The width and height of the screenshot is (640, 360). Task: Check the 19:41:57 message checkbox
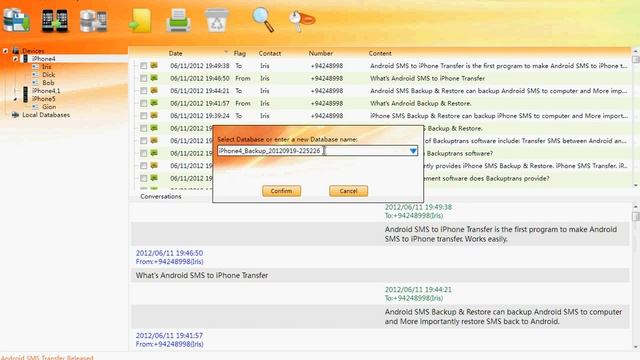[x=143, y=103]
